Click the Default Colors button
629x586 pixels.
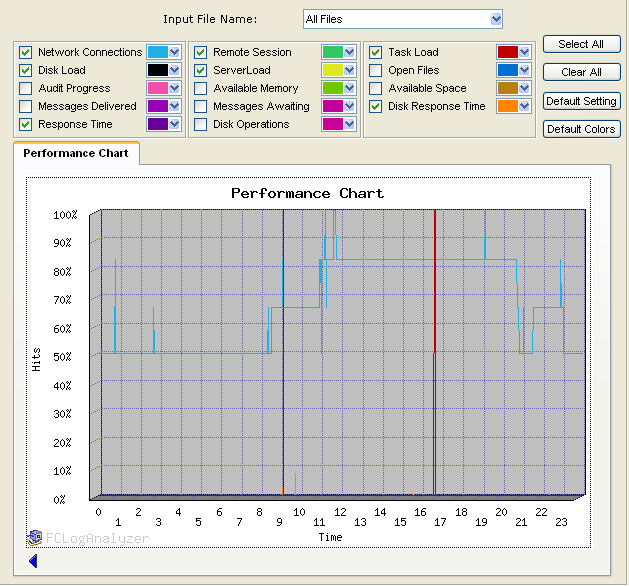tap(581, 129)
